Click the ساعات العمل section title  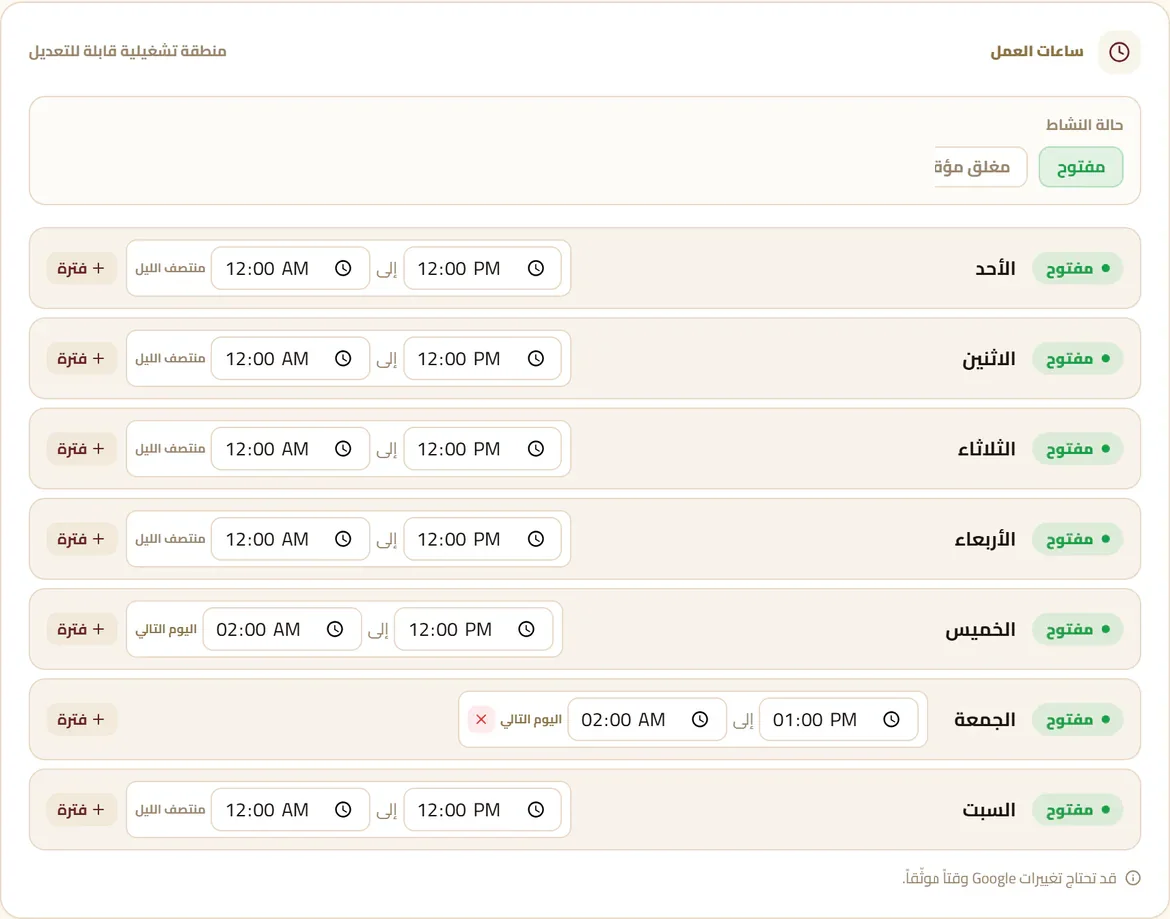[1036, 51]
